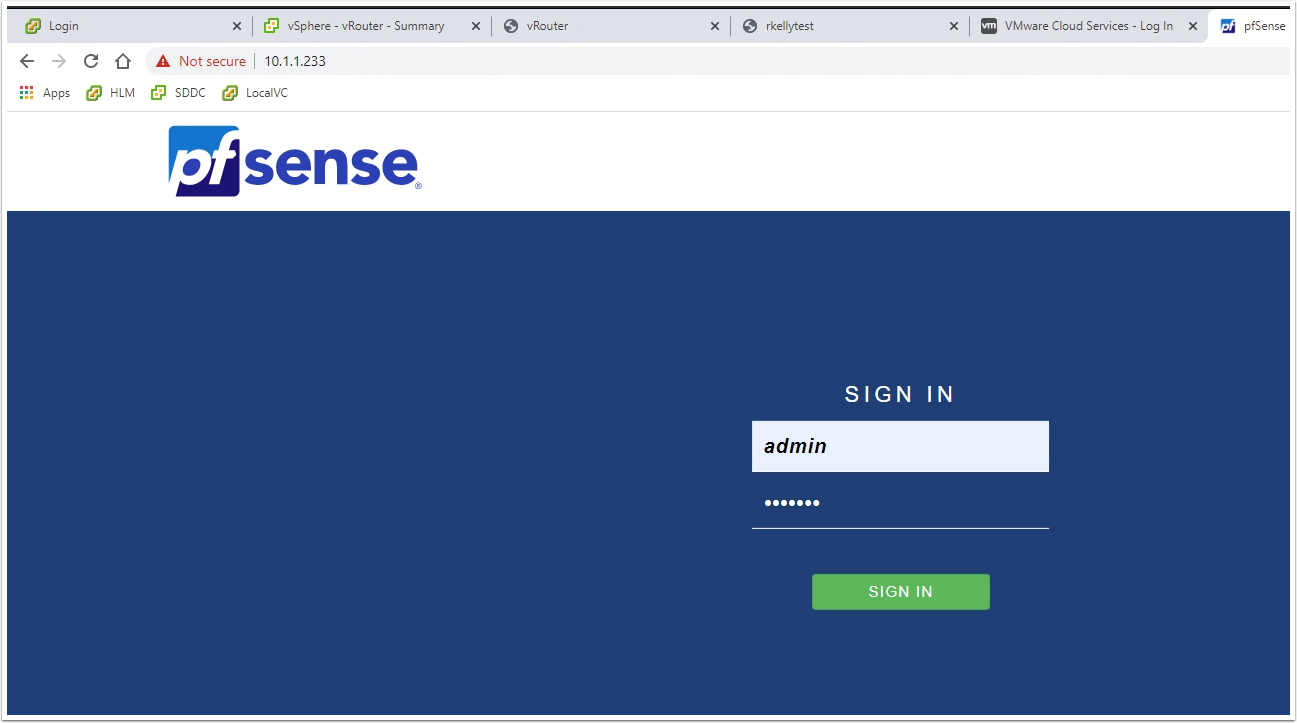Click the address bar showing 10.1.1.233
The height and width of the screenshot is (723, 1297).
coord(717,61)
